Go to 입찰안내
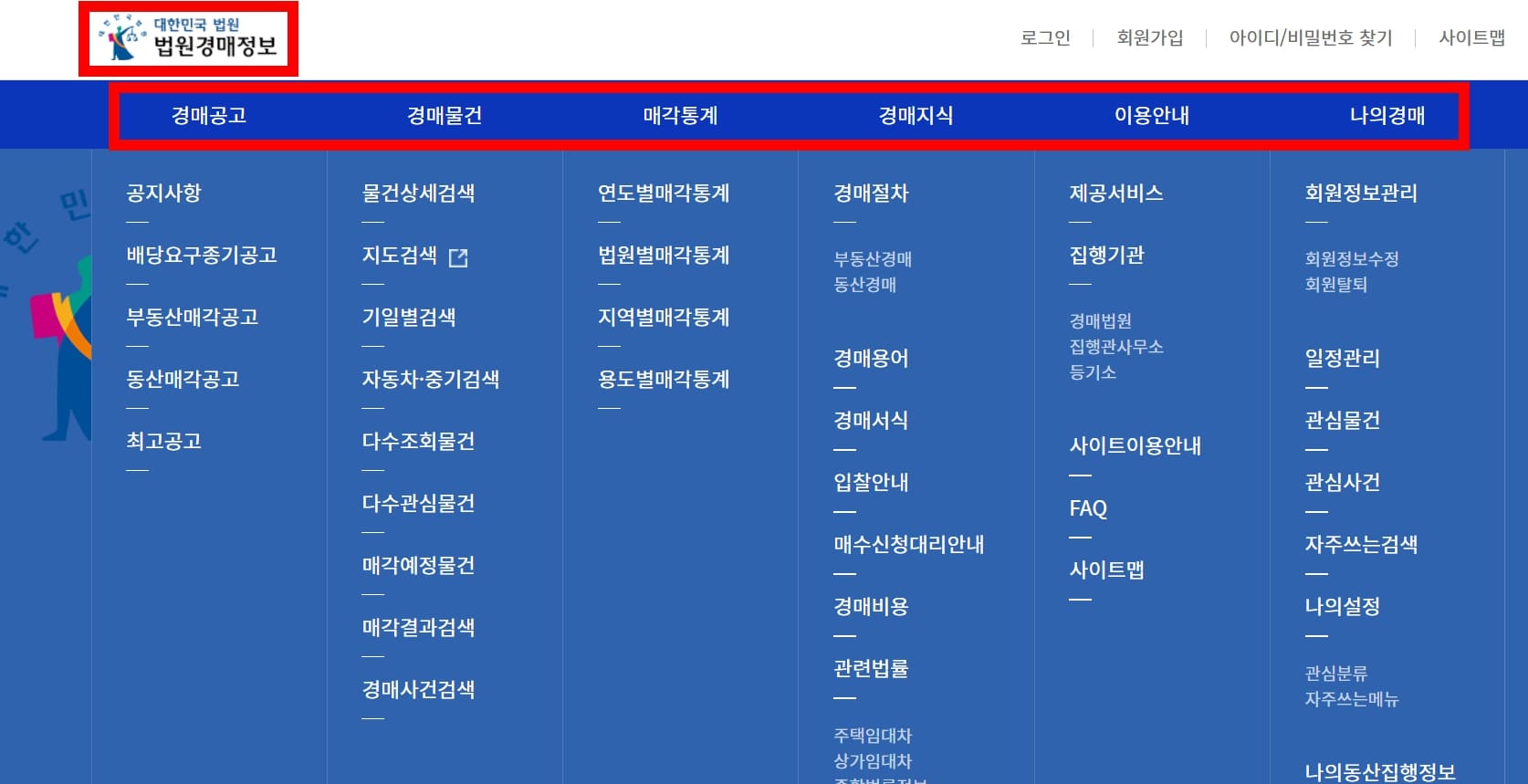 click(871, 482)
